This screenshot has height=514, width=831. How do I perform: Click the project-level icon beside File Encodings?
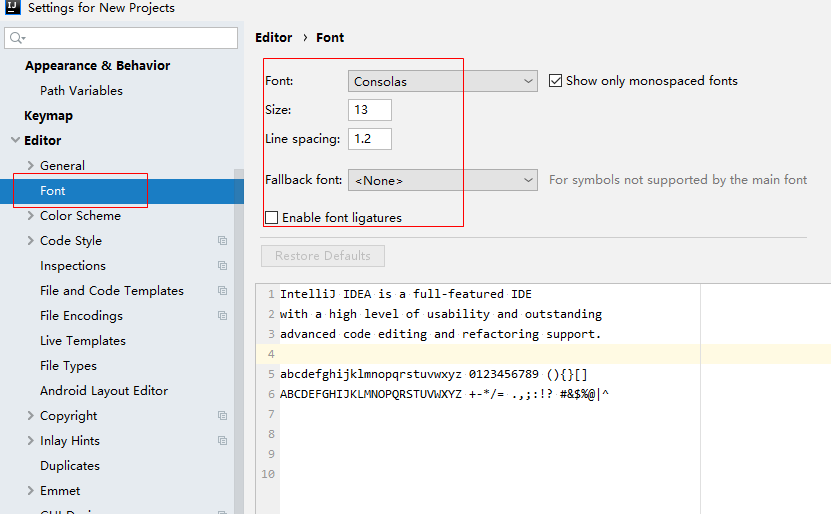(x=222, y=316)
